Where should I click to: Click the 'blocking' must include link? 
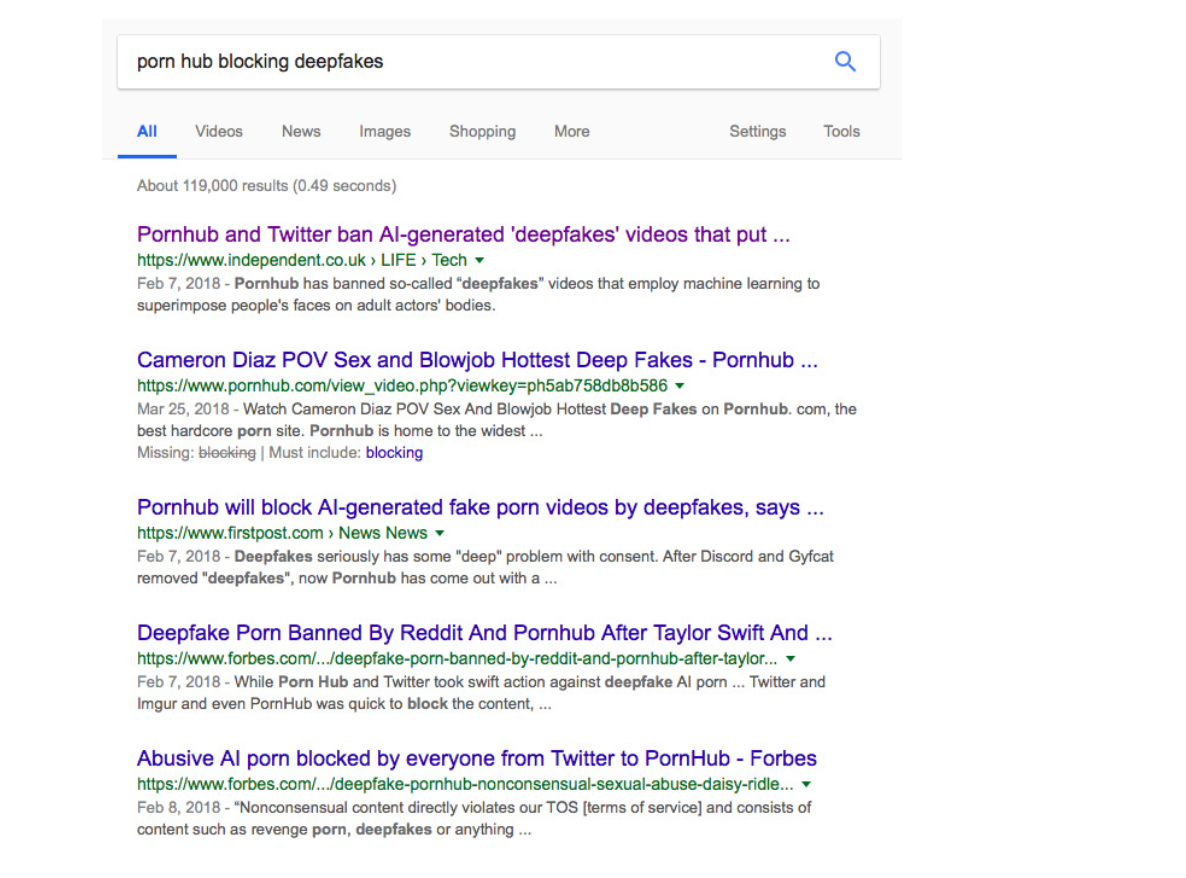coord(394,453)
